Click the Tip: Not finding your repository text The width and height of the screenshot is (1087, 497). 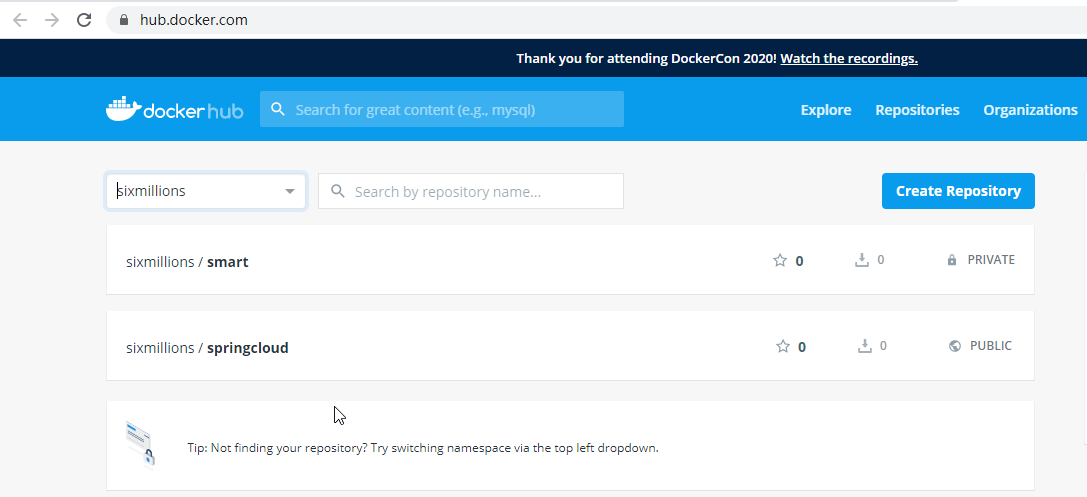pos(423,448)
